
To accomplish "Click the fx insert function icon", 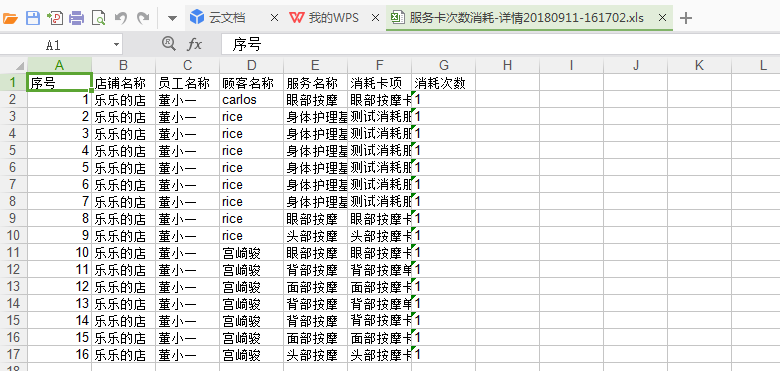I will (x=195, y=45).
